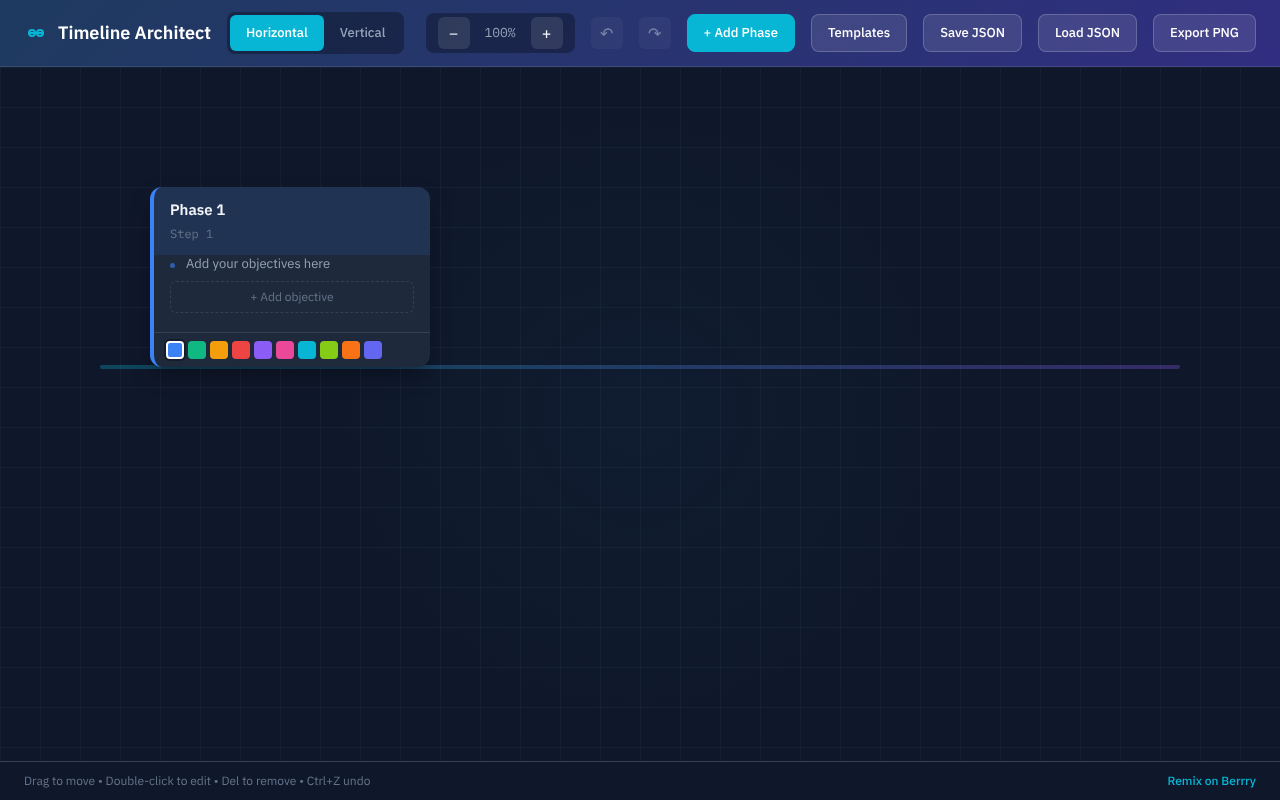The width and height of the screenshot is (1280, 800).
Task: Click the Phase 1 title to edit it
Action: (x=197, y=210)
